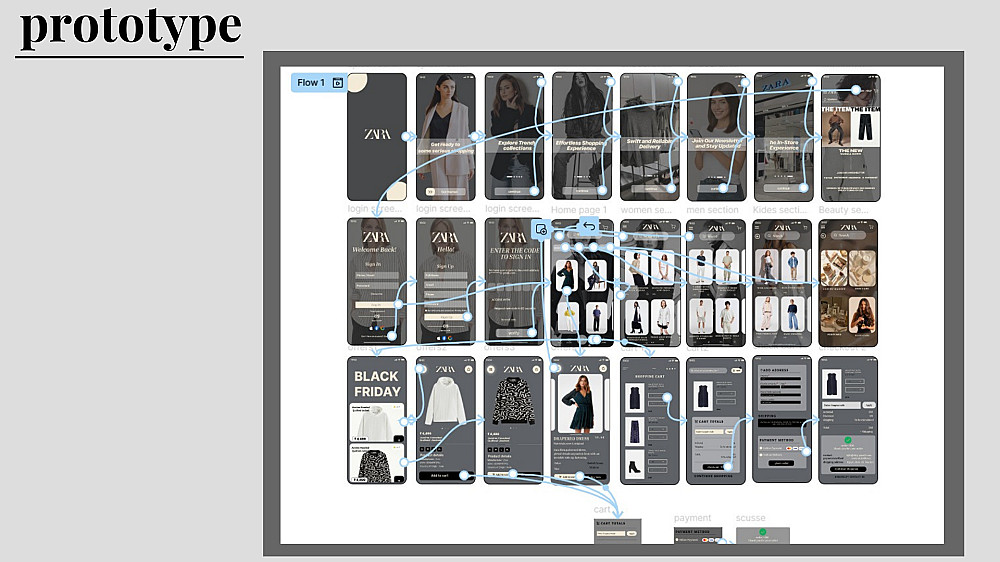Screen dimensions: 1000x562
Task: Click the blue interaction icon above the home page frame
Action: [x=541, y=230]
